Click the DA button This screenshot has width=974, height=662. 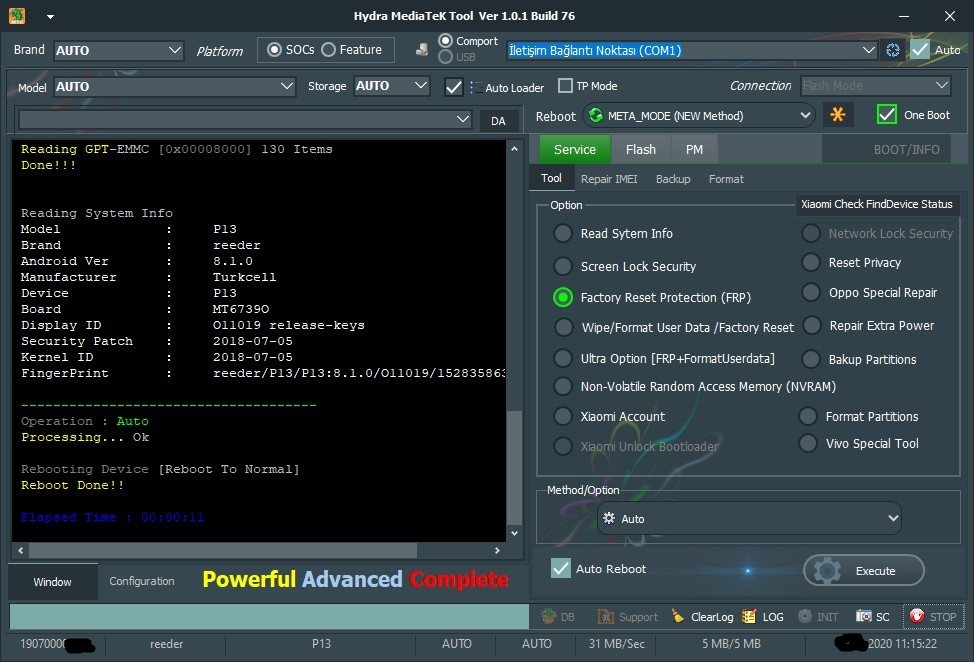[498, 120]
